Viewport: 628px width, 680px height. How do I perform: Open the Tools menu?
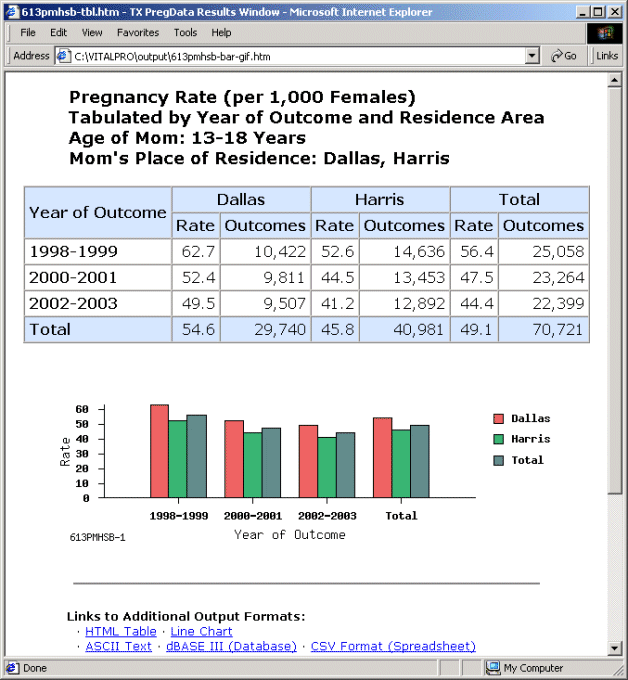click(x=185, y=33)
